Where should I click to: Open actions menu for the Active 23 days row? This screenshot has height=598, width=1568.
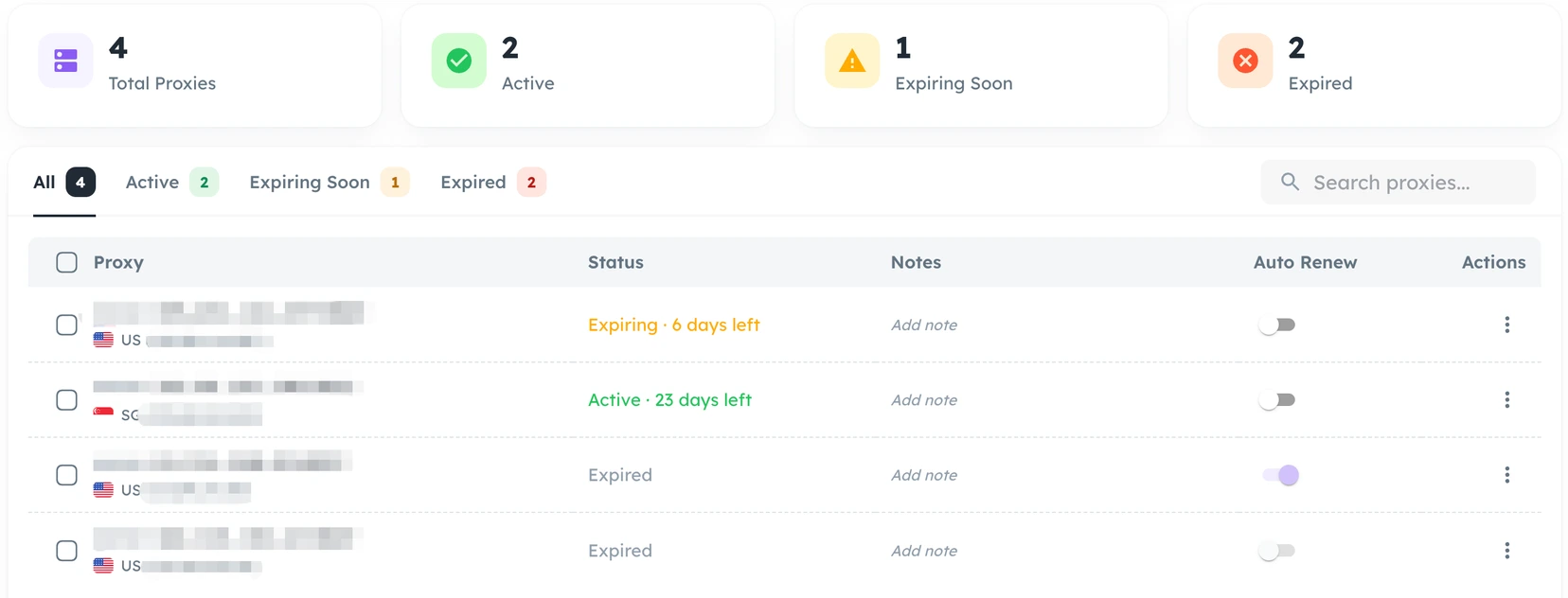tap(1506, 400)
